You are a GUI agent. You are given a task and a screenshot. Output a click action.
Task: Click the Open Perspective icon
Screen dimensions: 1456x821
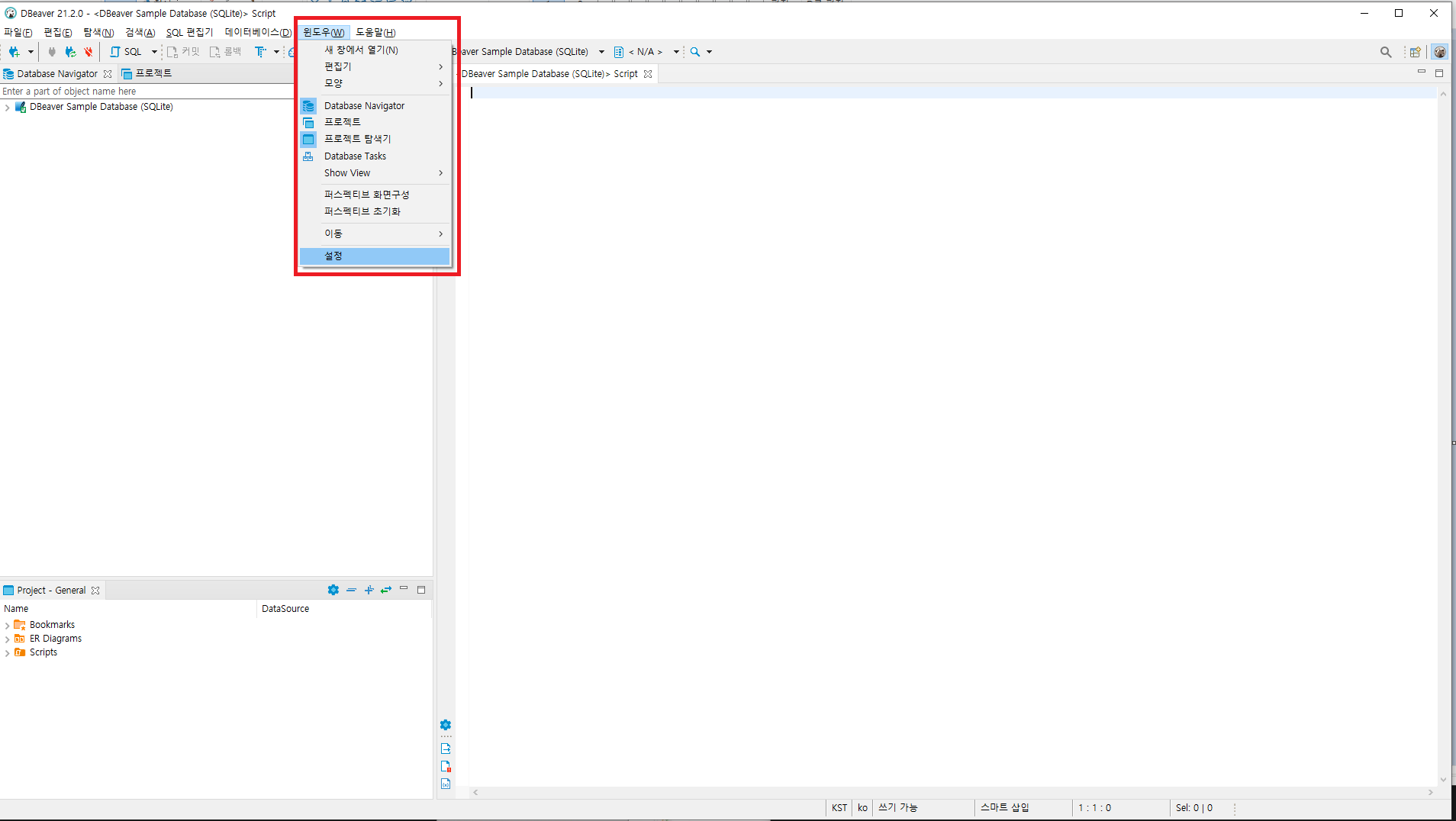[1416, 52]
